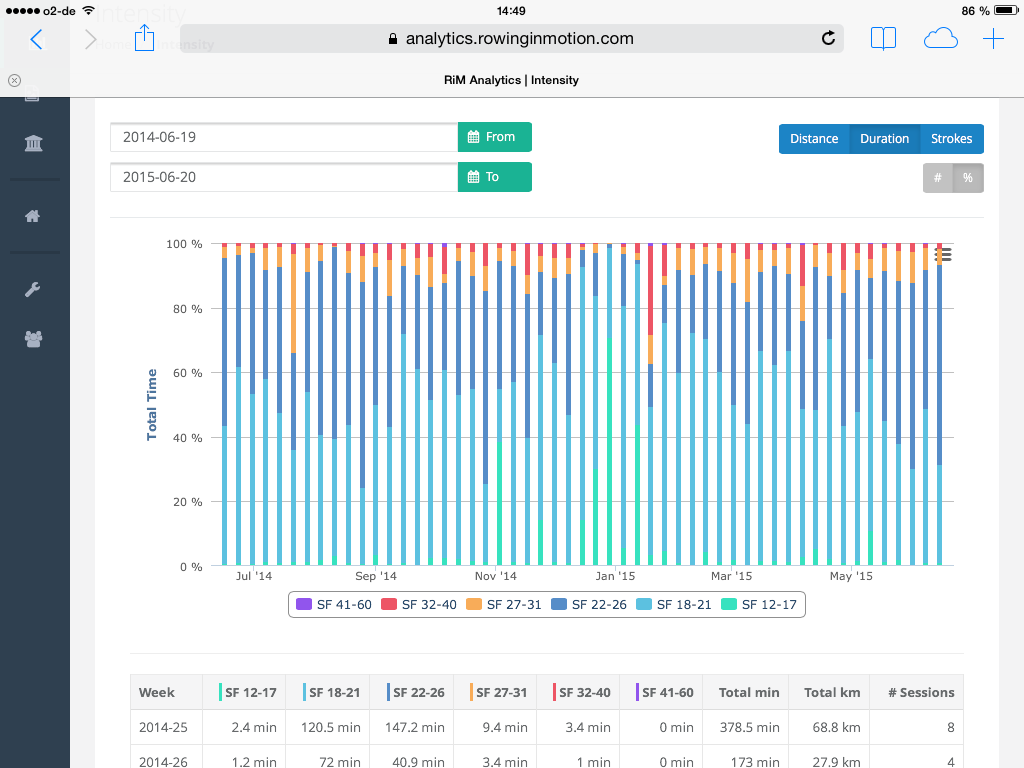Viewport: 1024px width, 768px height.
Task: Edit start date field 2014-06-19
Action: 284,137
